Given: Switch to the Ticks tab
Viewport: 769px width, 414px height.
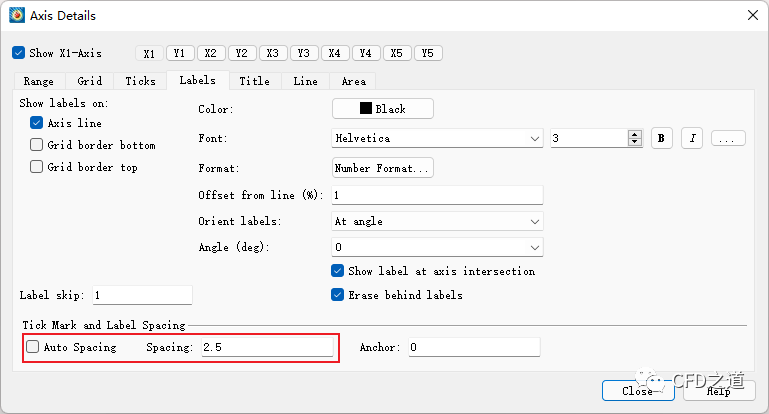Looking at the screenshot, I should (140, 81).
